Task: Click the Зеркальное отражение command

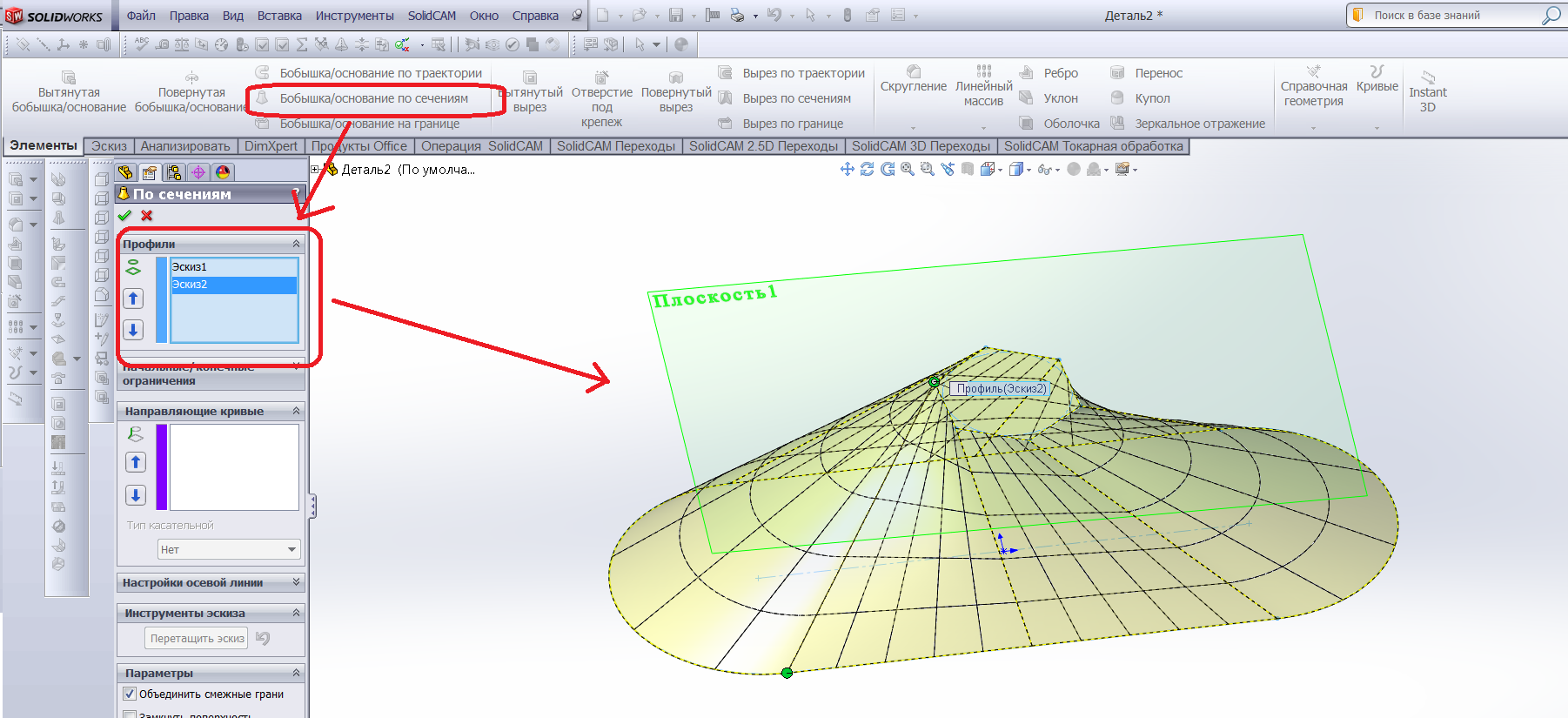Action: click(1199, 124)
